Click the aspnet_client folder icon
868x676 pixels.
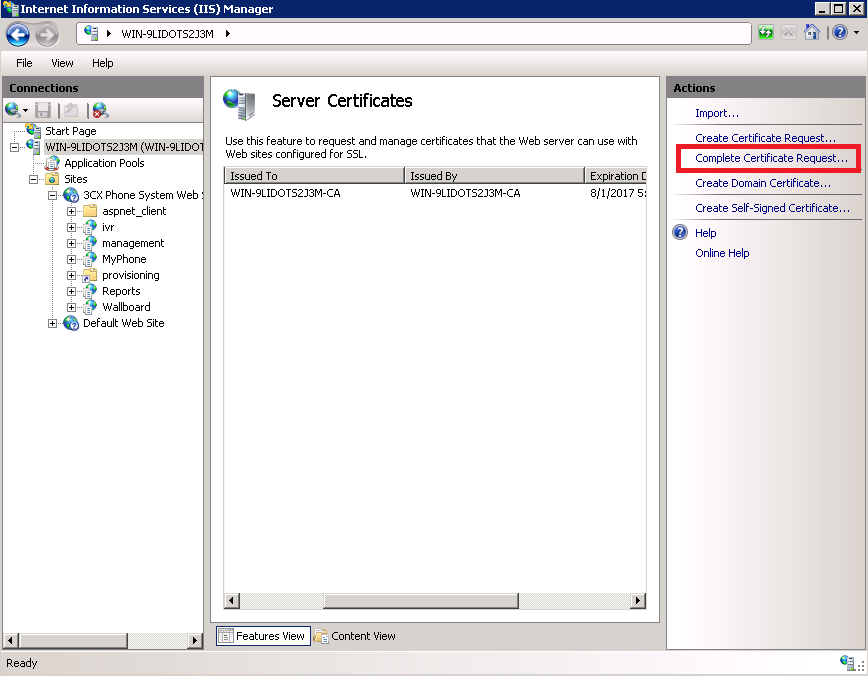90,211
